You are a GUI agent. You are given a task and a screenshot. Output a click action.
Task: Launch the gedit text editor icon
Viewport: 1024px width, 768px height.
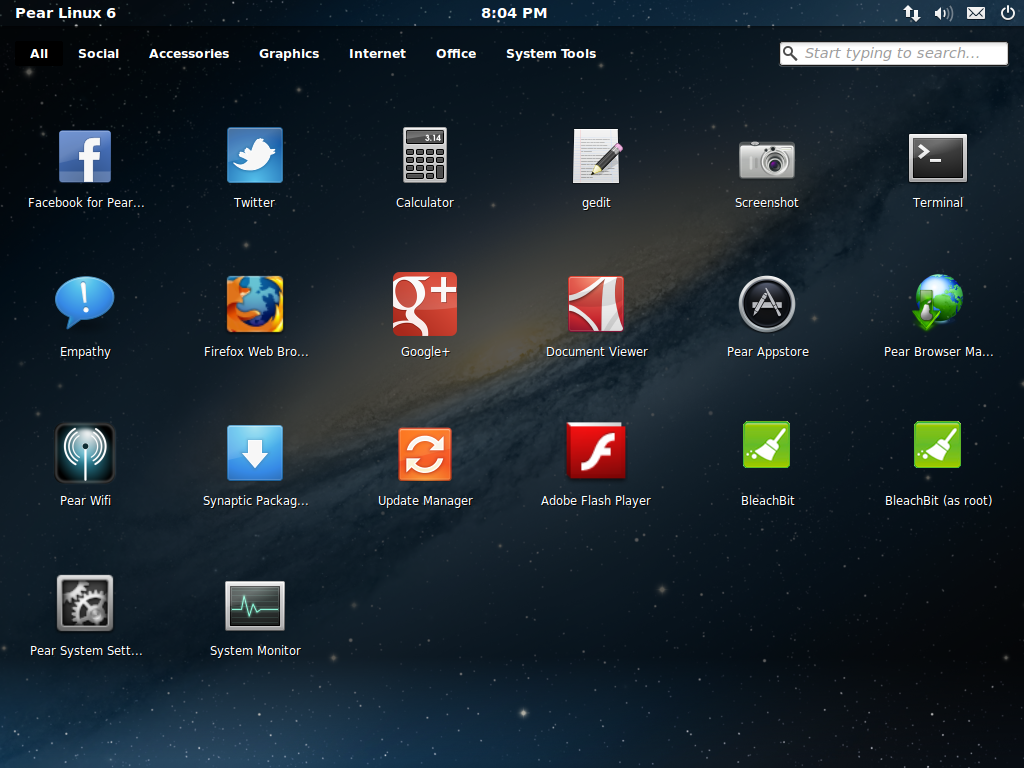click(596, 155)
